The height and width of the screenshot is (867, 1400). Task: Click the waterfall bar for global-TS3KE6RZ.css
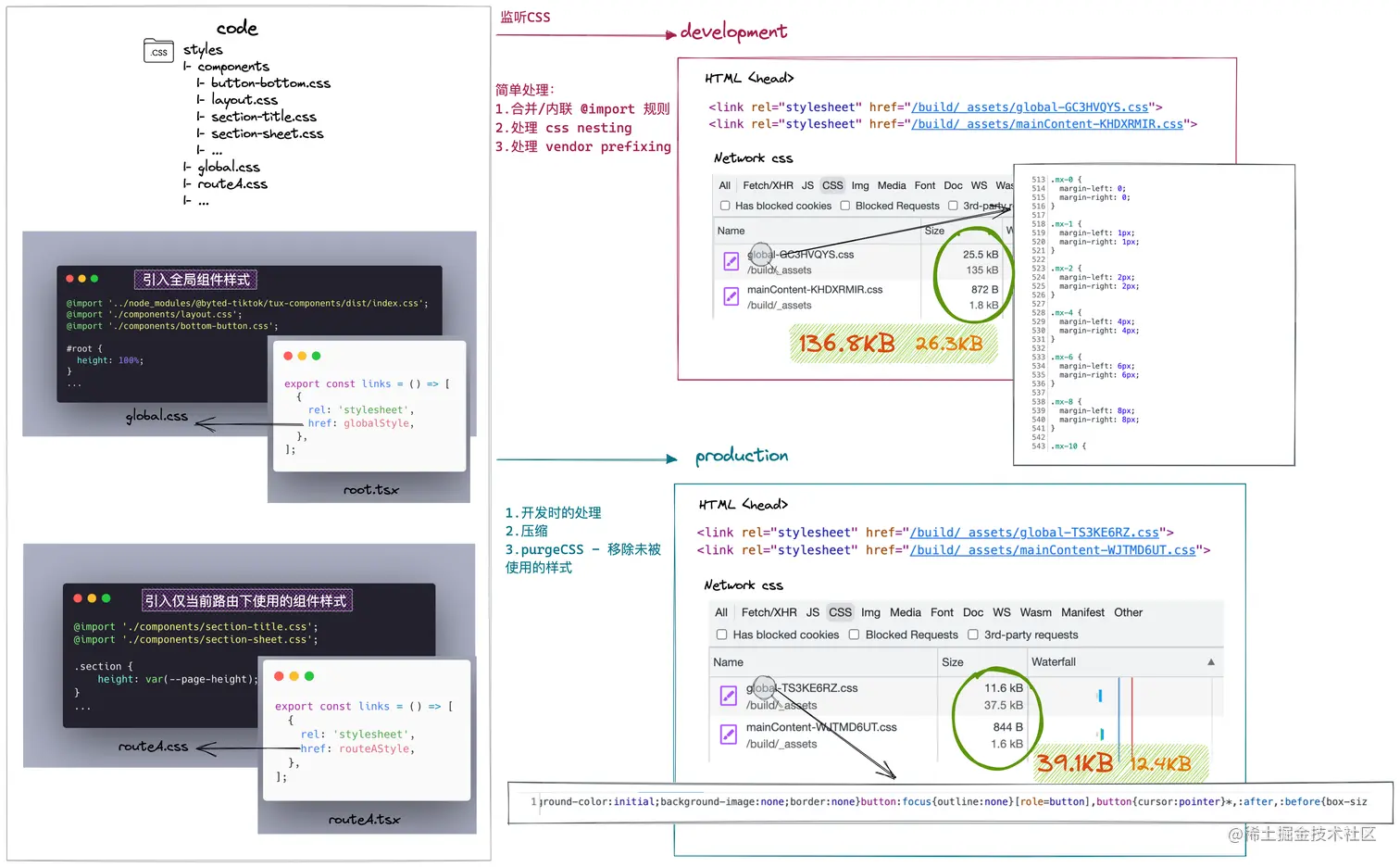1100,696
